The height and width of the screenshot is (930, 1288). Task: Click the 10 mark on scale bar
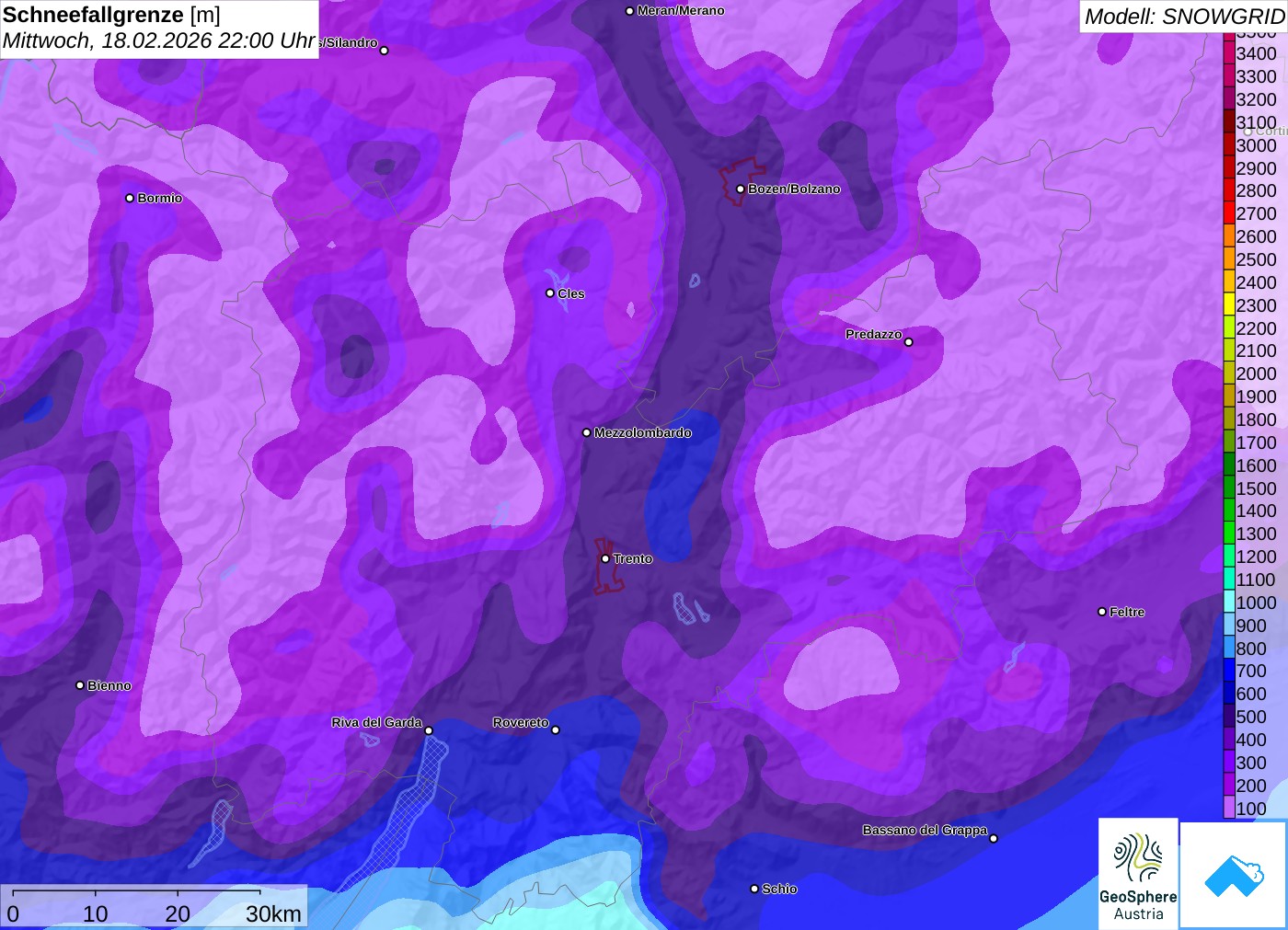pyautogui.click(x=95, y=913)
